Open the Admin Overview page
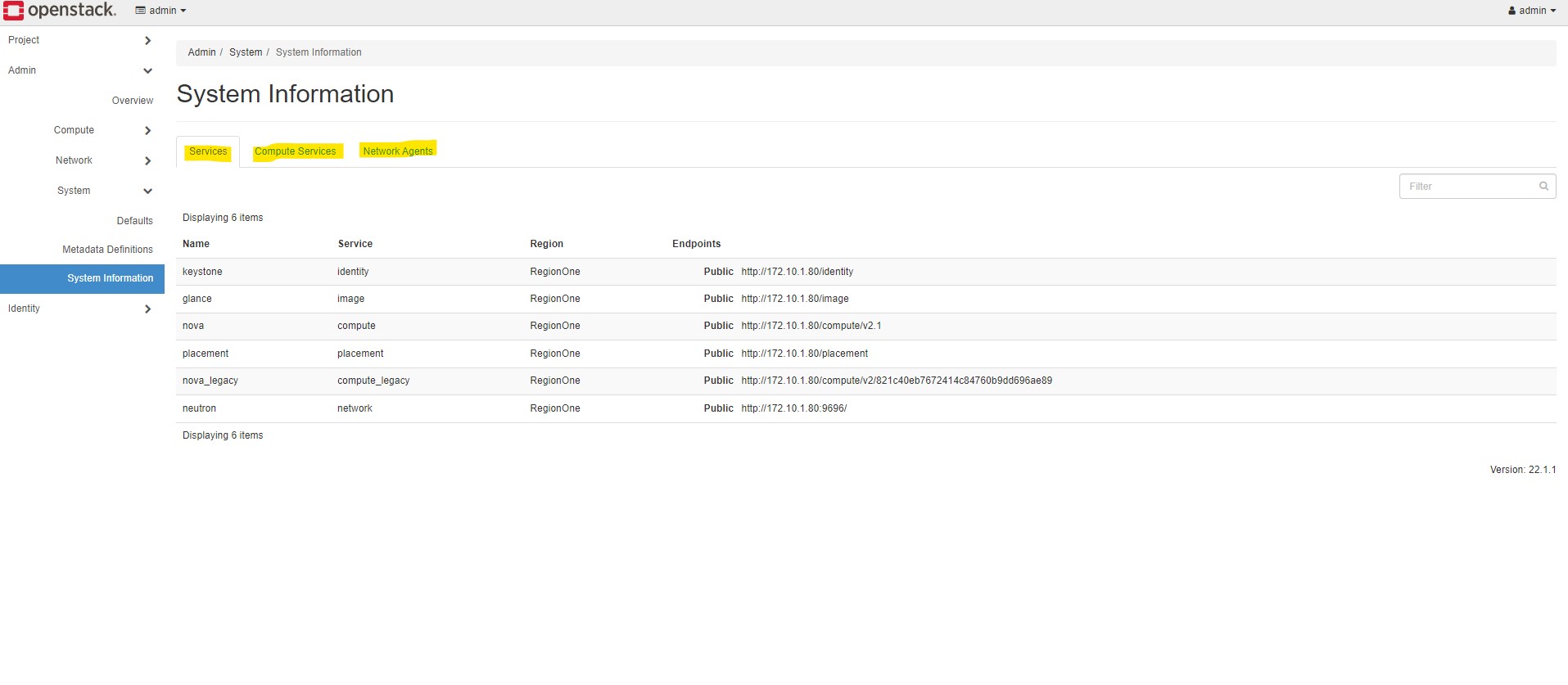This screenshot has height=685, width=1568. (x=133, y=101)
